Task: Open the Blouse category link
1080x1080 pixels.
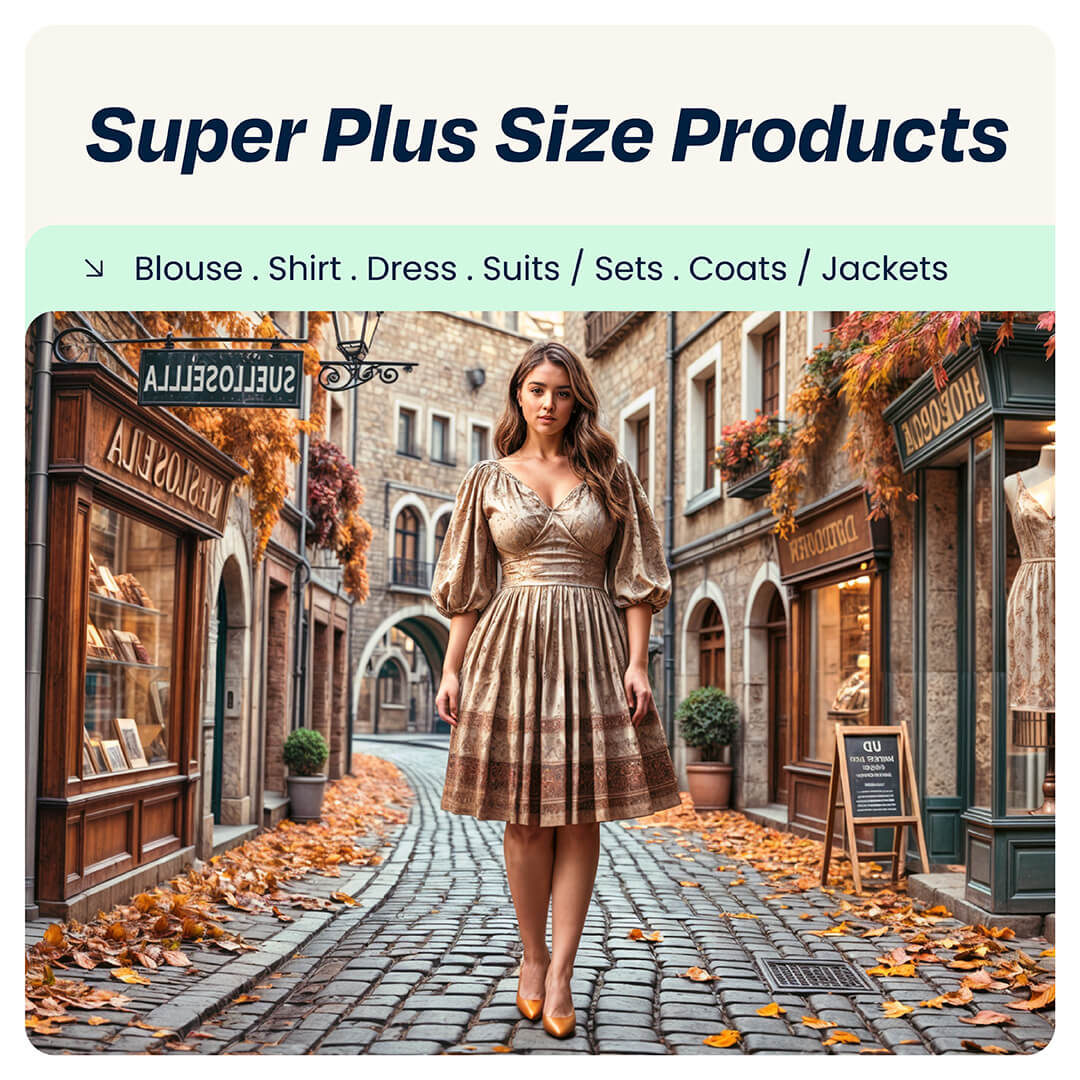Action: click(188, 269)
